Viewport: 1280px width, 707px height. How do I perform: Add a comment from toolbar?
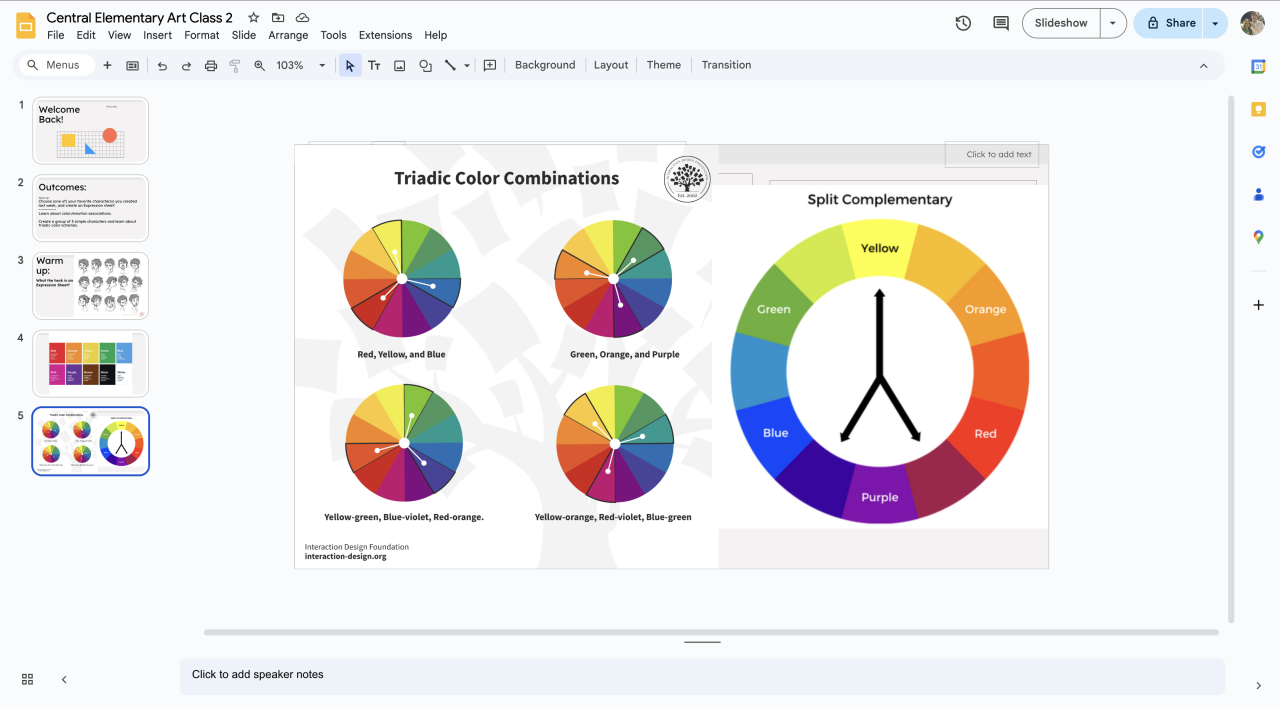490,65
